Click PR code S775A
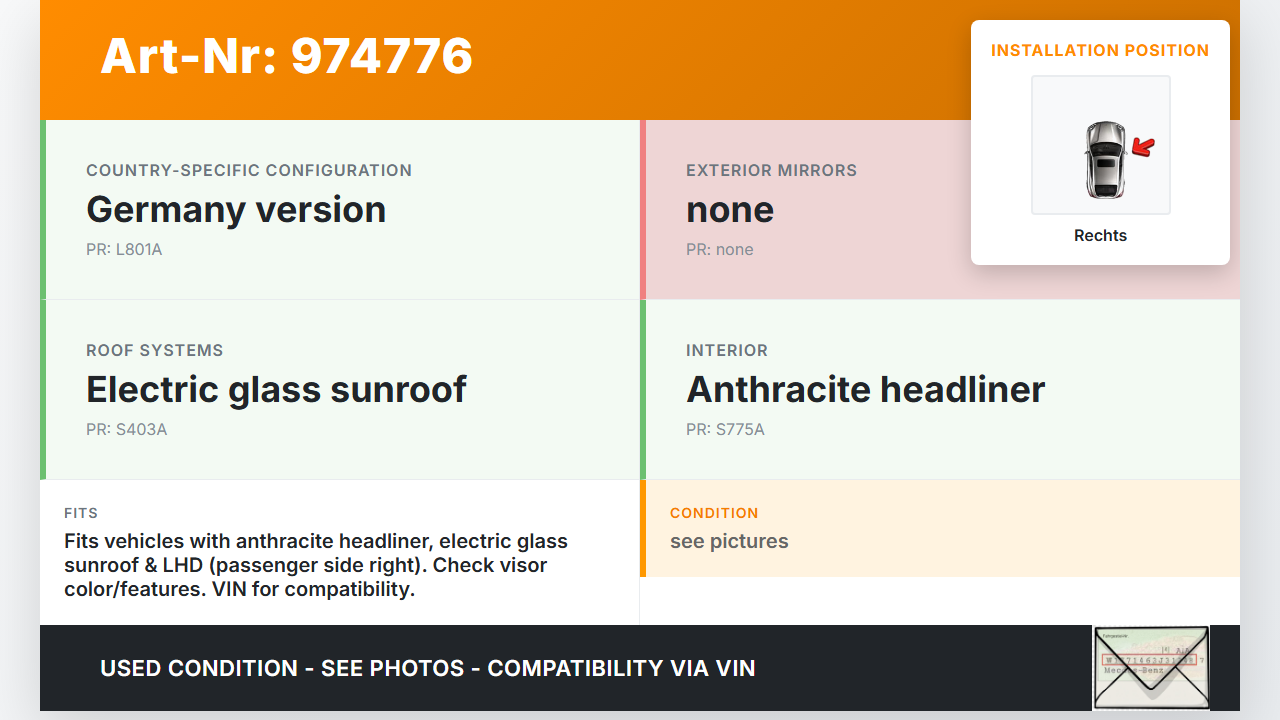 point(725,430)
